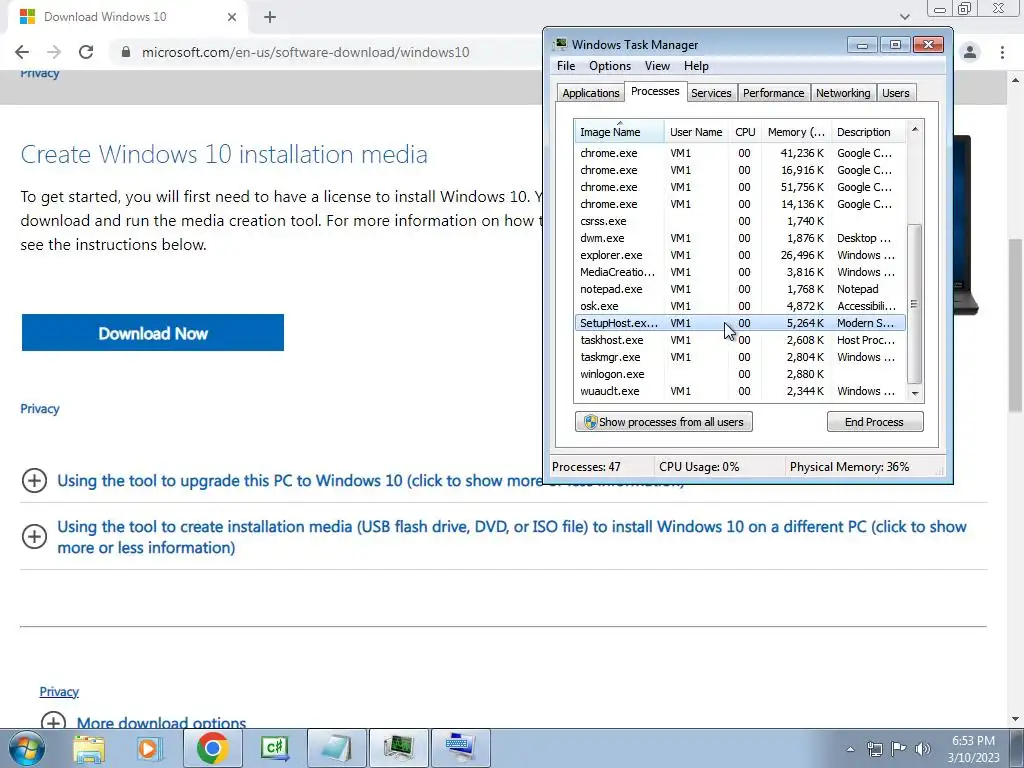Switch to the Users tab
The image size is (1024, 768).
(895, 93)
